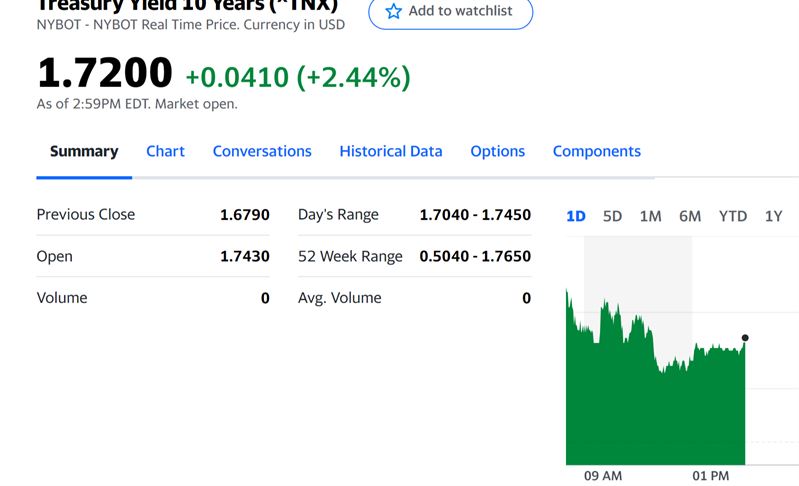The width and height of the screenshot is (799, 486).
Task: Click the 09 AM chart axis label
Action: click(x=602, y=475)
